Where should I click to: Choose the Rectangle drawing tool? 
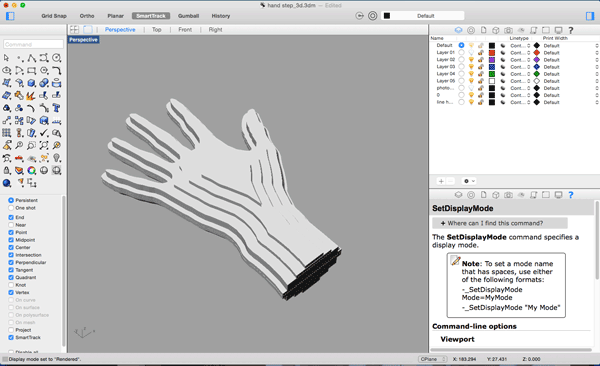click(x=32, y=70)
